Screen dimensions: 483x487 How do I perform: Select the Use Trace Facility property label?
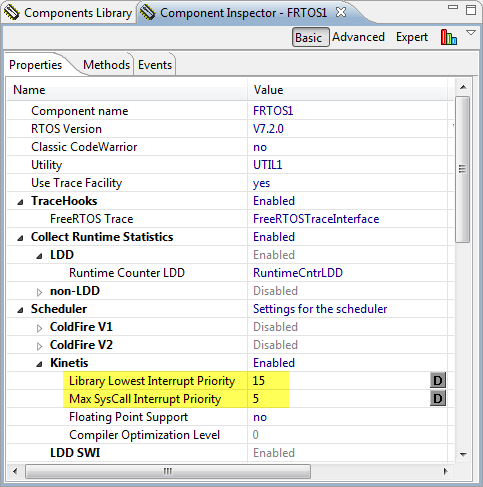pyautogui.click(x=76, y=183)
